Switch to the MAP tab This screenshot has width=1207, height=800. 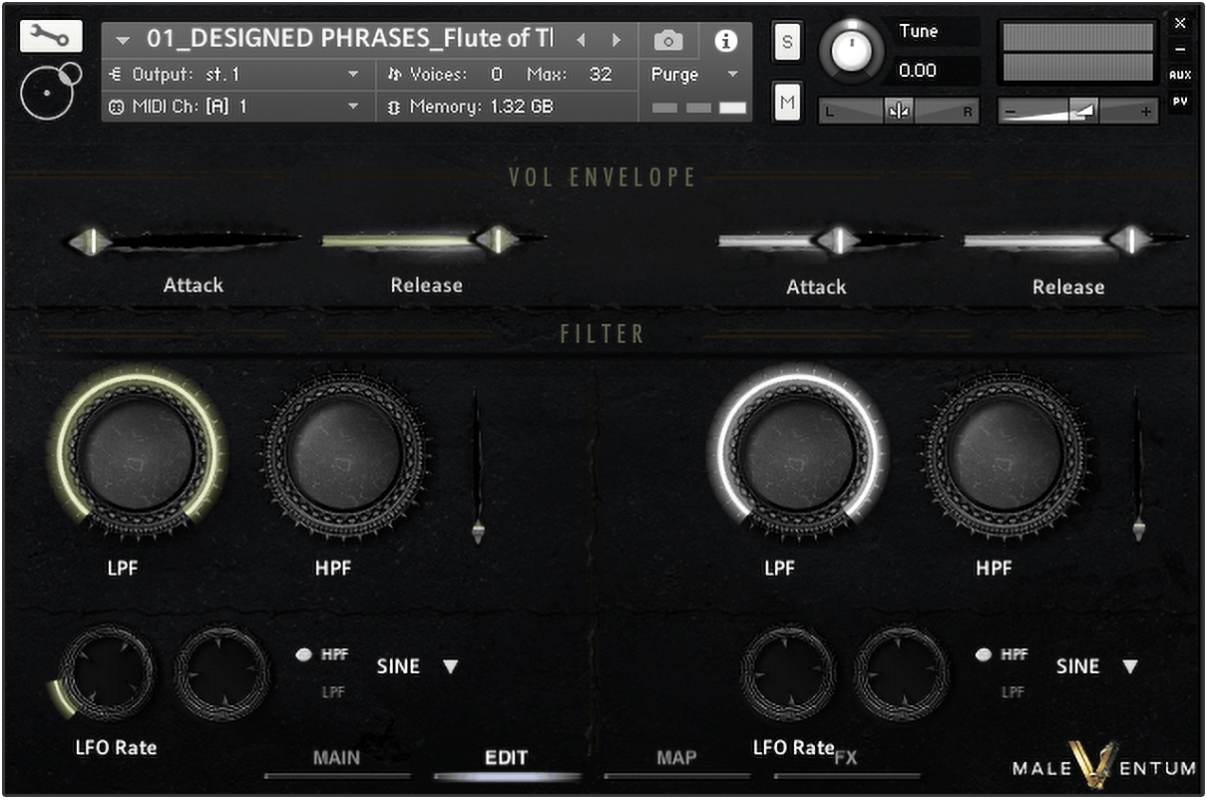click(x=676, y=758)
